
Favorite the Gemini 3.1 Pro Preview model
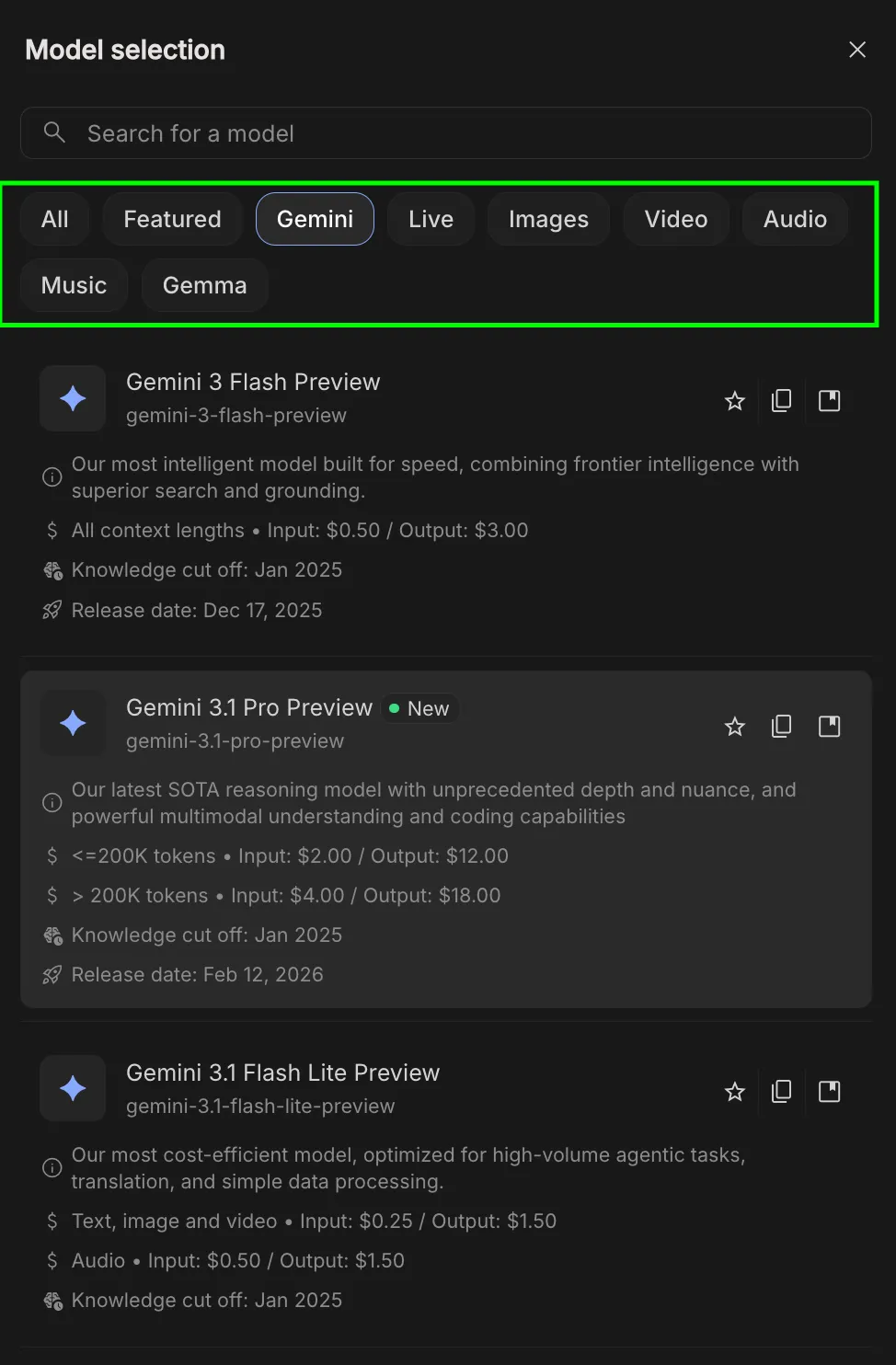[x=735, y=727]
